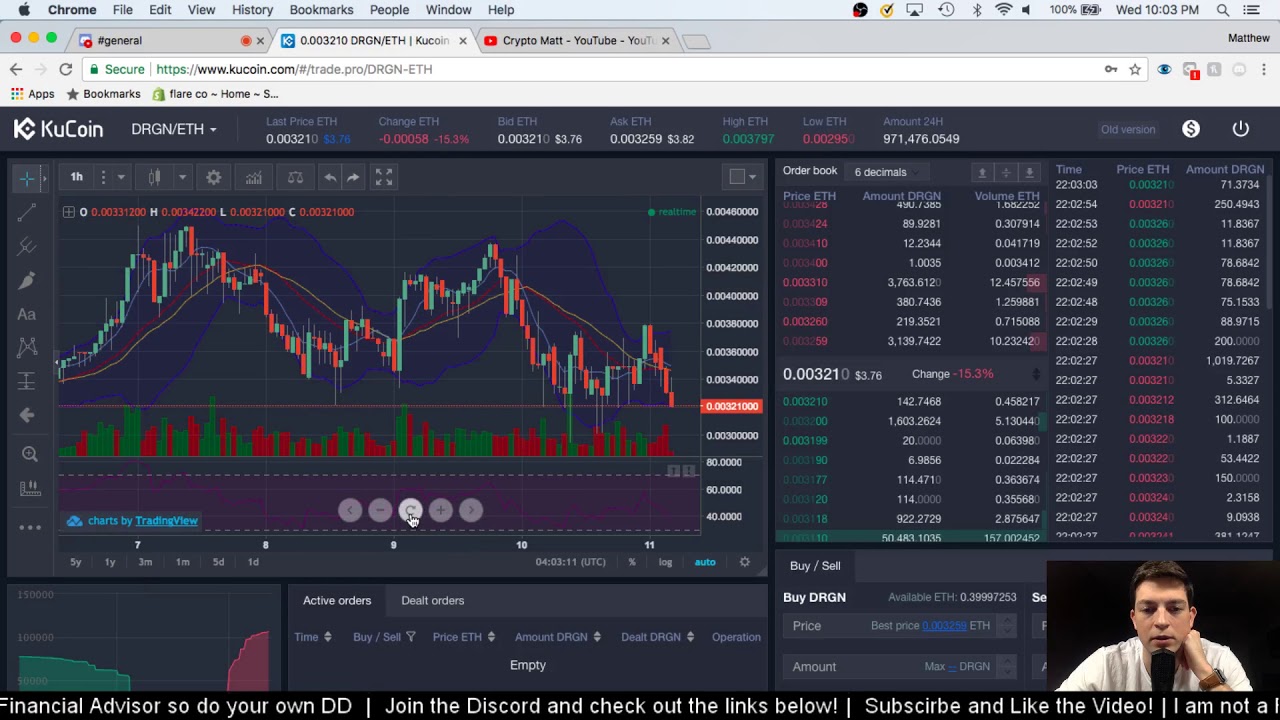This screenshot has width=1280, height=720.
Task: Click the best price 0.003259 link
Action: pos(944,626)
